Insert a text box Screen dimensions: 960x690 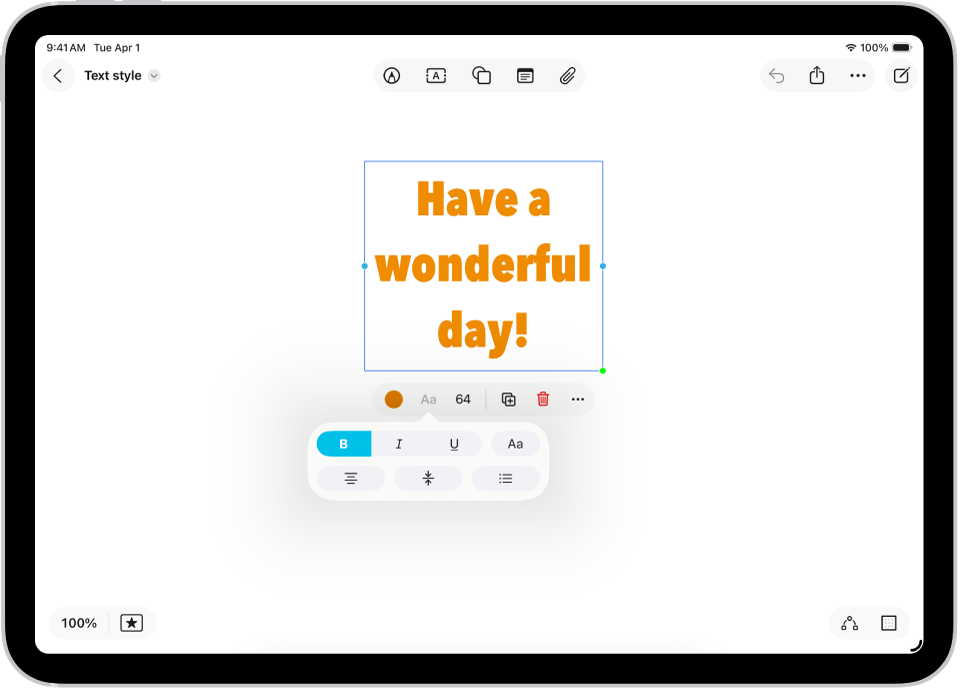(436, 75)
